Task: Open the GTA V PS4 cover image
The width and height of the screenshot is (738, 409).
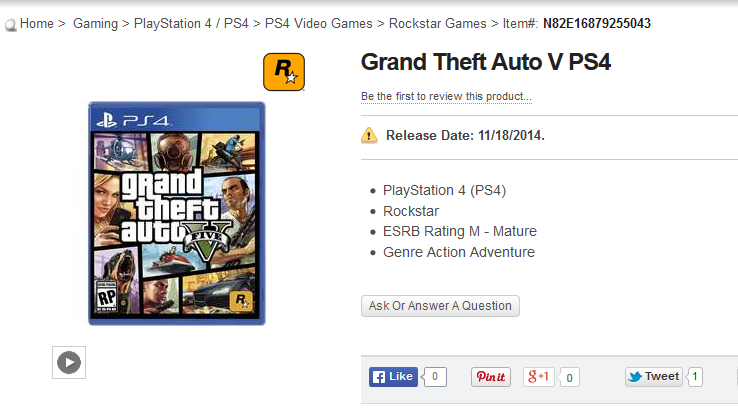Action: coord(177,213)
